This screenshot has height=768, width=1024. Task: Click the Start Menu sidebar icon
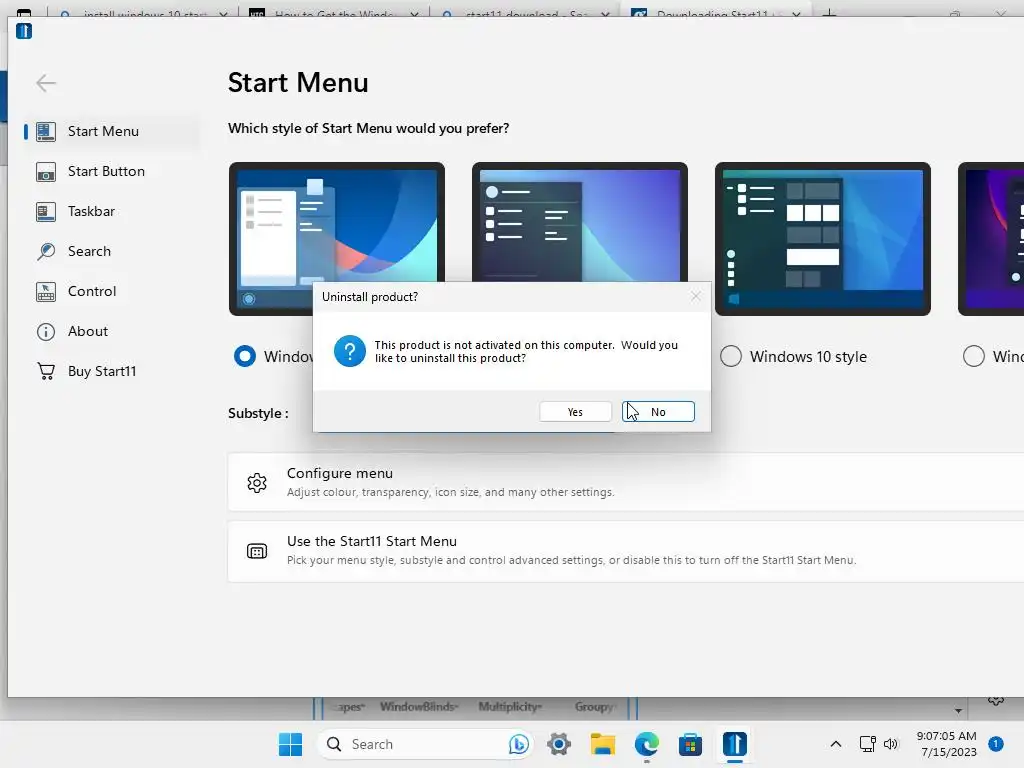pyautogui.click(x=46, y=131)
